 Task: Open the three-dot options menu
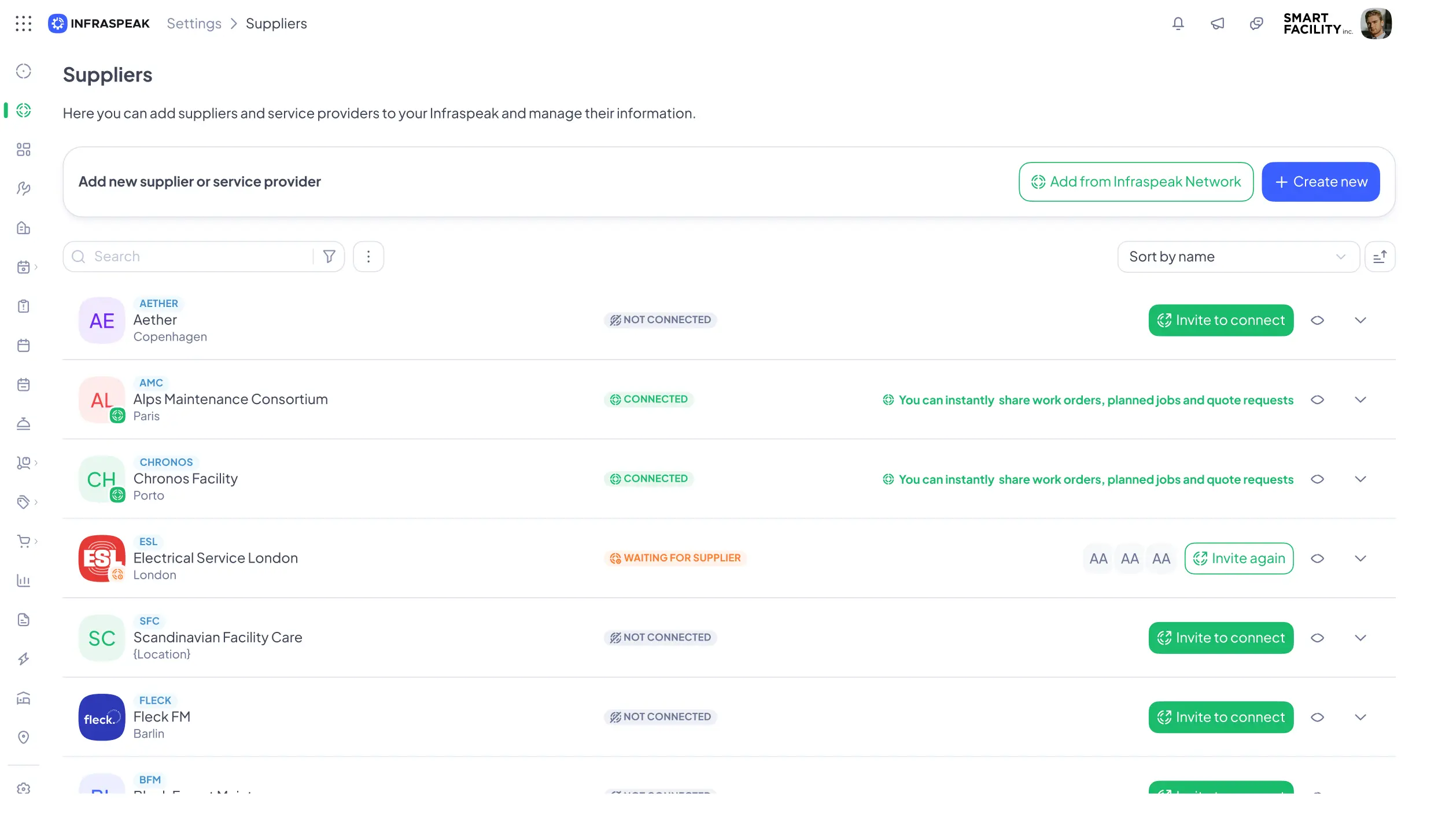(368, 257)
